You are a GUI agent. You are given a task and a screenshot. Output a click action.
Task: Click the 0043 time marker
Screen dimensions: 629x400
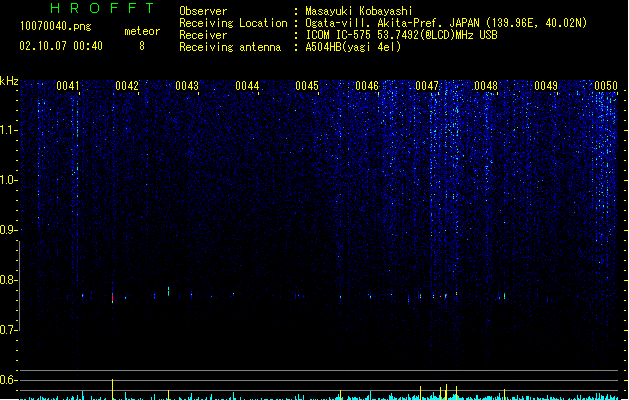point(187,86)
